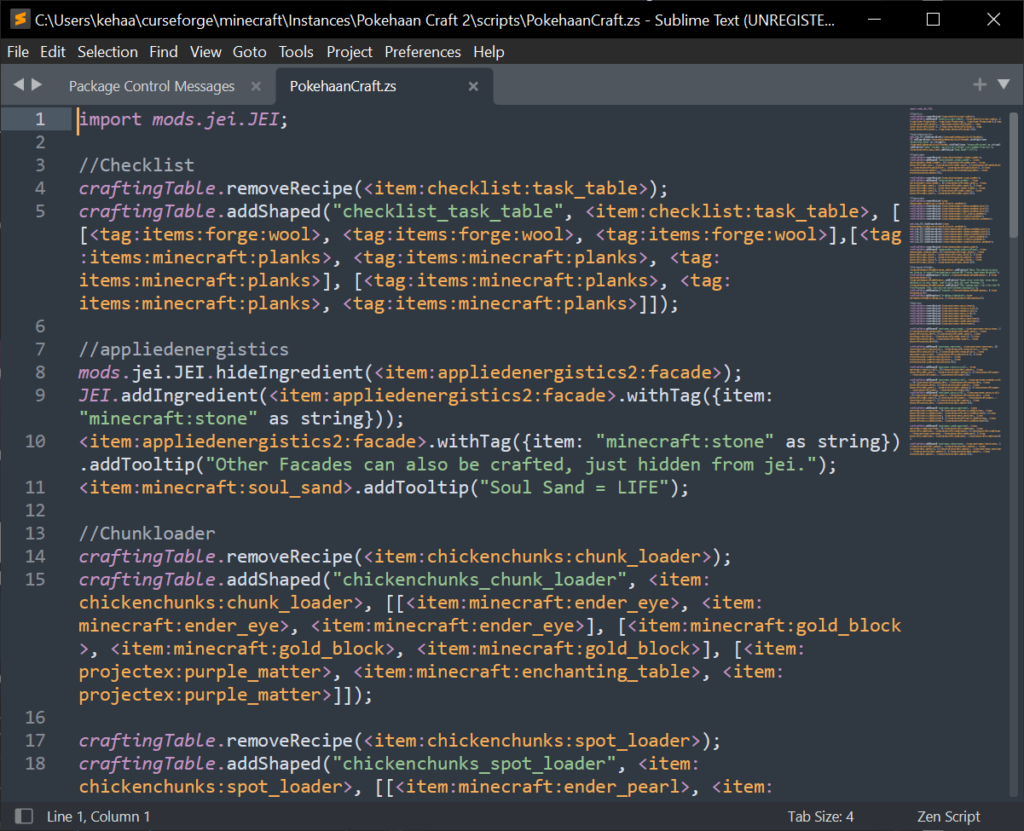Image resolution: width=1024 pixels, height=831 pixels.
Task: Click line number 5 in the gutter
Action: [40, 211]
